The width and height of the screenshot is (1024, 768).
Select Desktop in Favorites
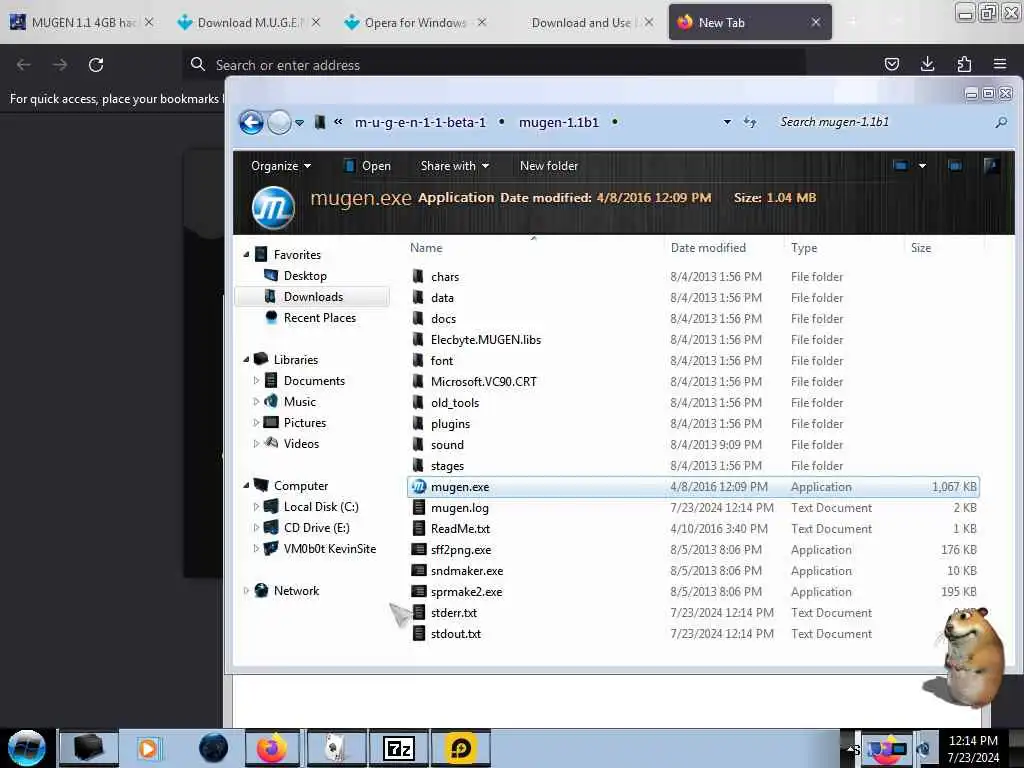tap(305, 276)
